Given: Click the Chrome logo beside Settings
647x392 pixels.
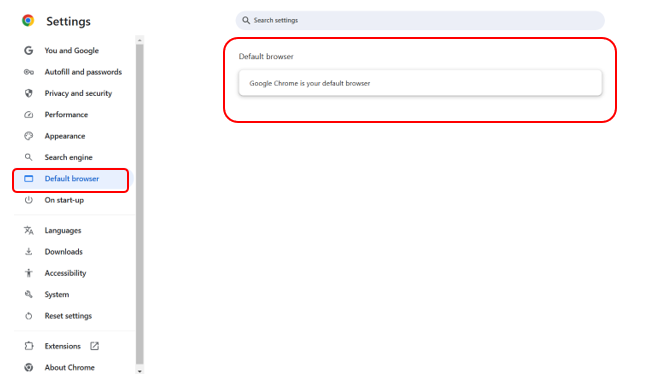Looking at the screenshot, I should (x=28, y=21).
